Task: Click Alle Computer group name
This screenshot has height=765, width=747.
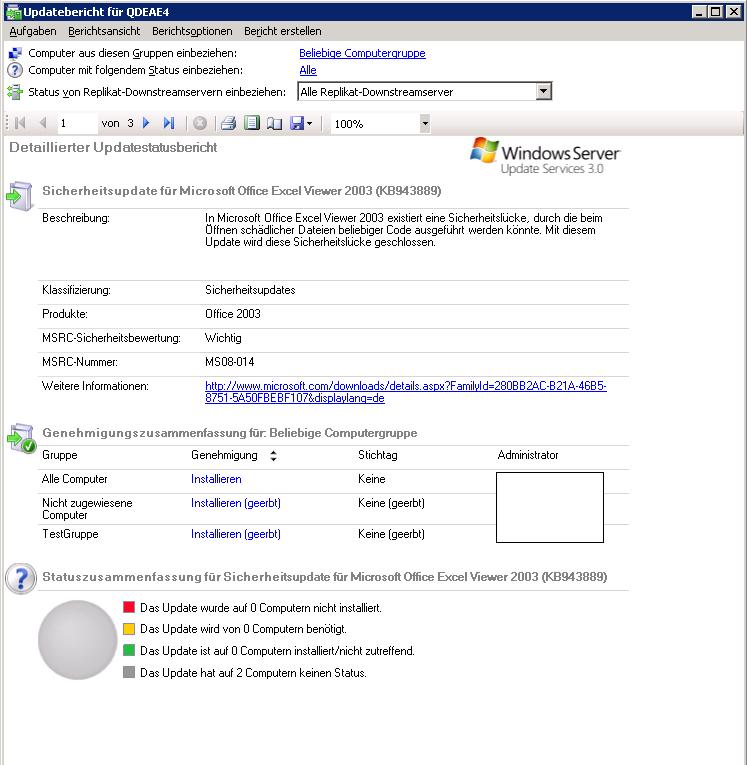Action: pyautogui.click(x=75, y=479)
